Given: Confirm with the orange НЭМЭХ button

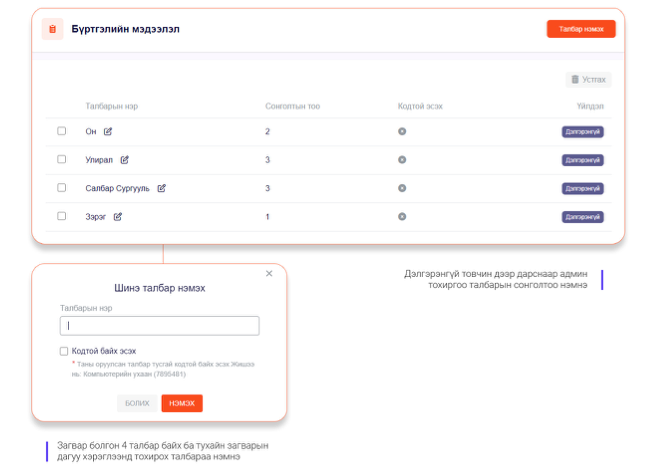Looking at the screenshot, I should click(x=182, y=403).
